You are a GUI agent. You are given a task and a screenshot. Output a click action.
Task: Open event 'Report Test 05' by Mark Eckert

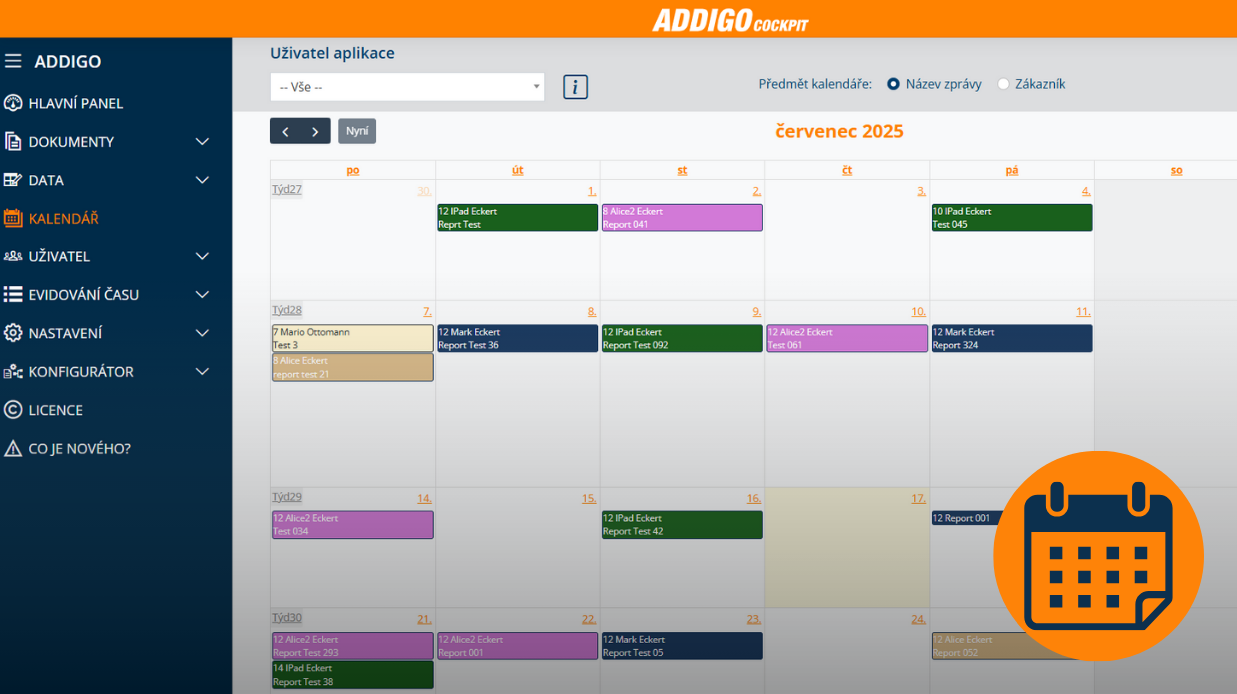click(x=682, y=646)
